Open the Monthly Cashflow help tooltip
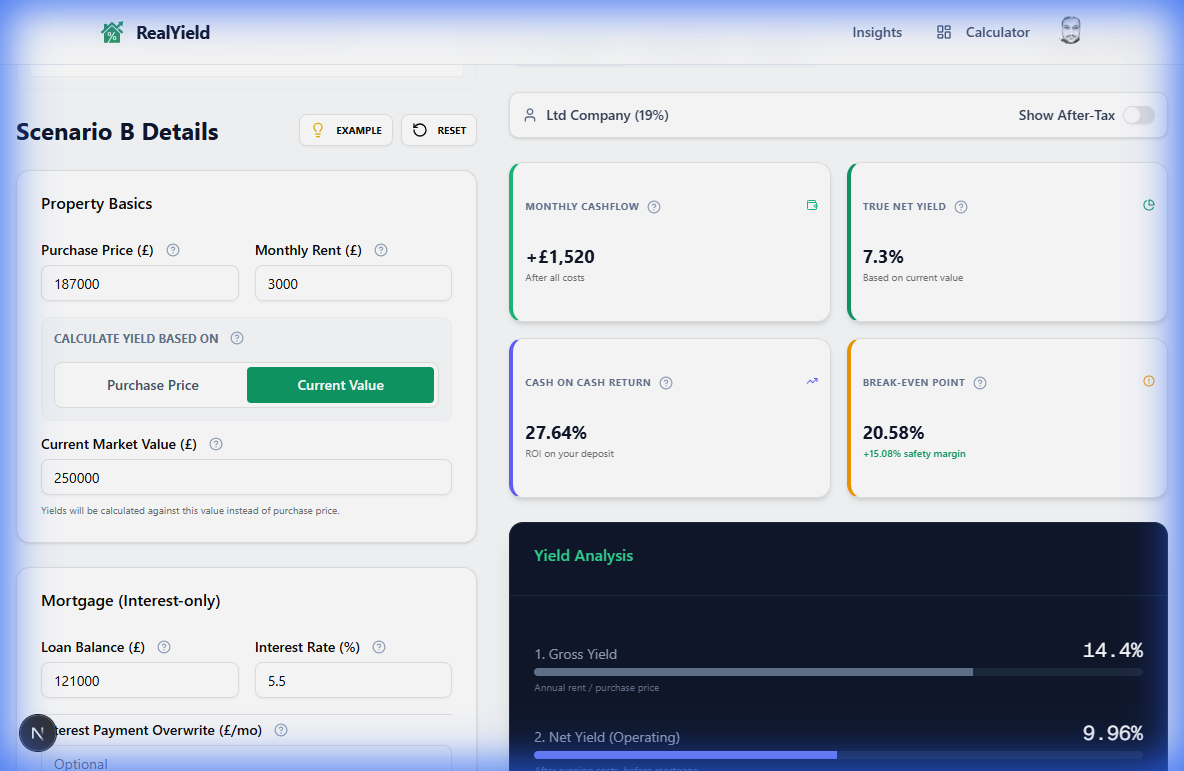 click(653, 207)
